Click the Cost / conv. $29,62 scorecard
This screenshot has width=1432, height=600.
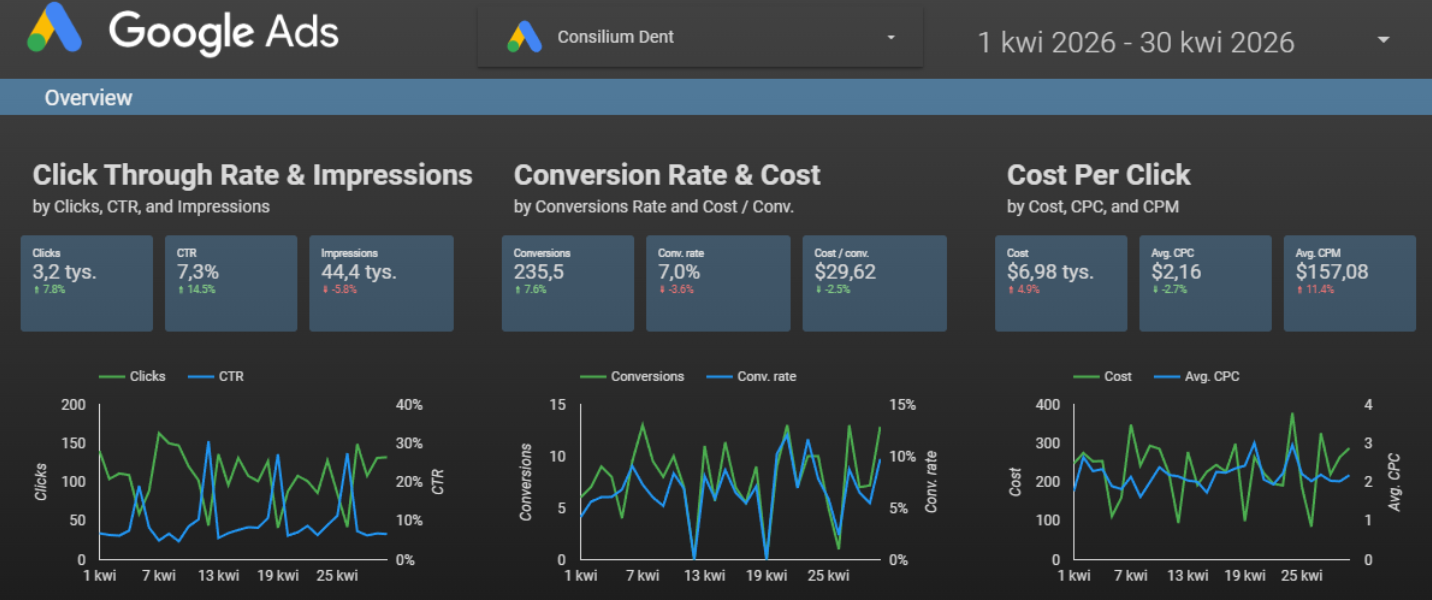pyautogui.click(x=875, y=283)
